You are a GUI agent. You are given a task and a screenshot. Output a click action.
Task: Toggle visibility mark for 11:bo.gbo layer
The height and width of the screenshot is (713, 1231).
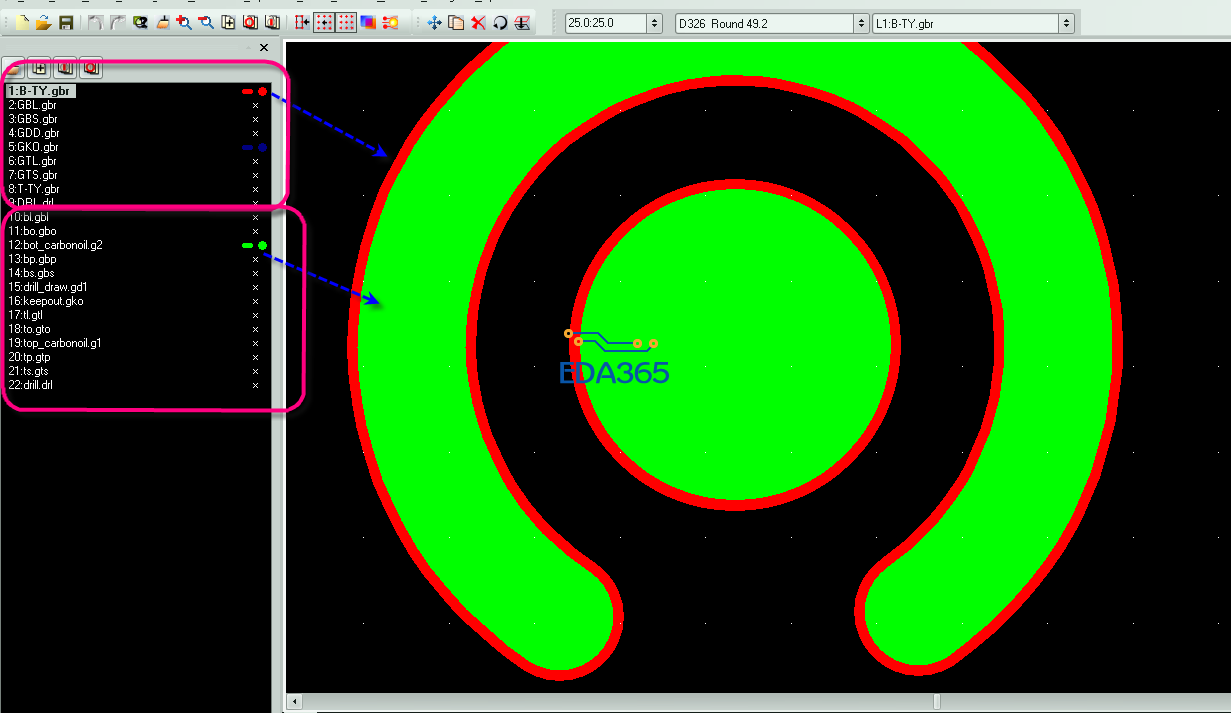(255, 231)
